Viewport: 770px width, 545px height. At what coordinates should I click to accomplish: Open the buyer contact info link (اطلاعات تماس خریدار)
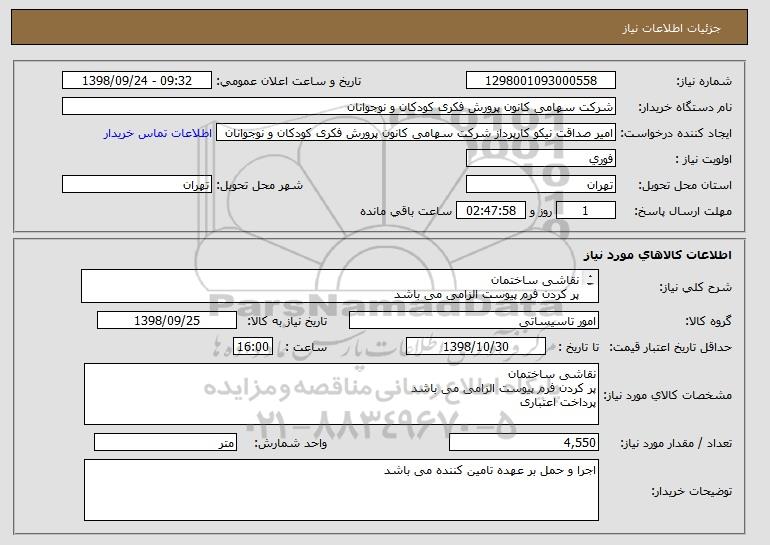pyautogui.click(x=158, y=134)
